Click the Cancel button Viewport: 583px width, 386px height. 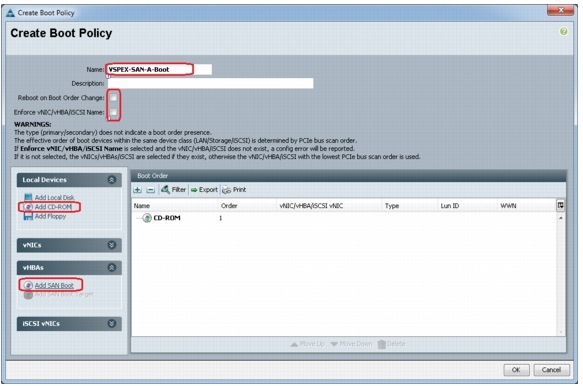(x=551, y=370)
